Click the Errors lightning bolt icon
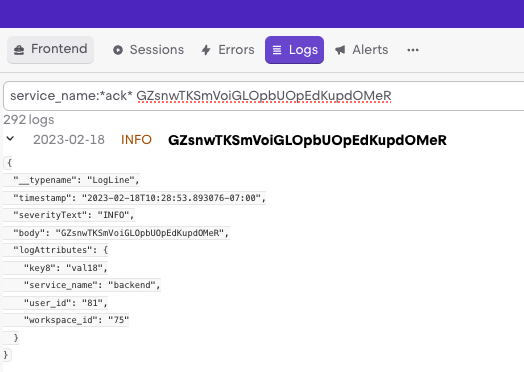The height and width of the screenshot is (372, 524). (206, 50)
